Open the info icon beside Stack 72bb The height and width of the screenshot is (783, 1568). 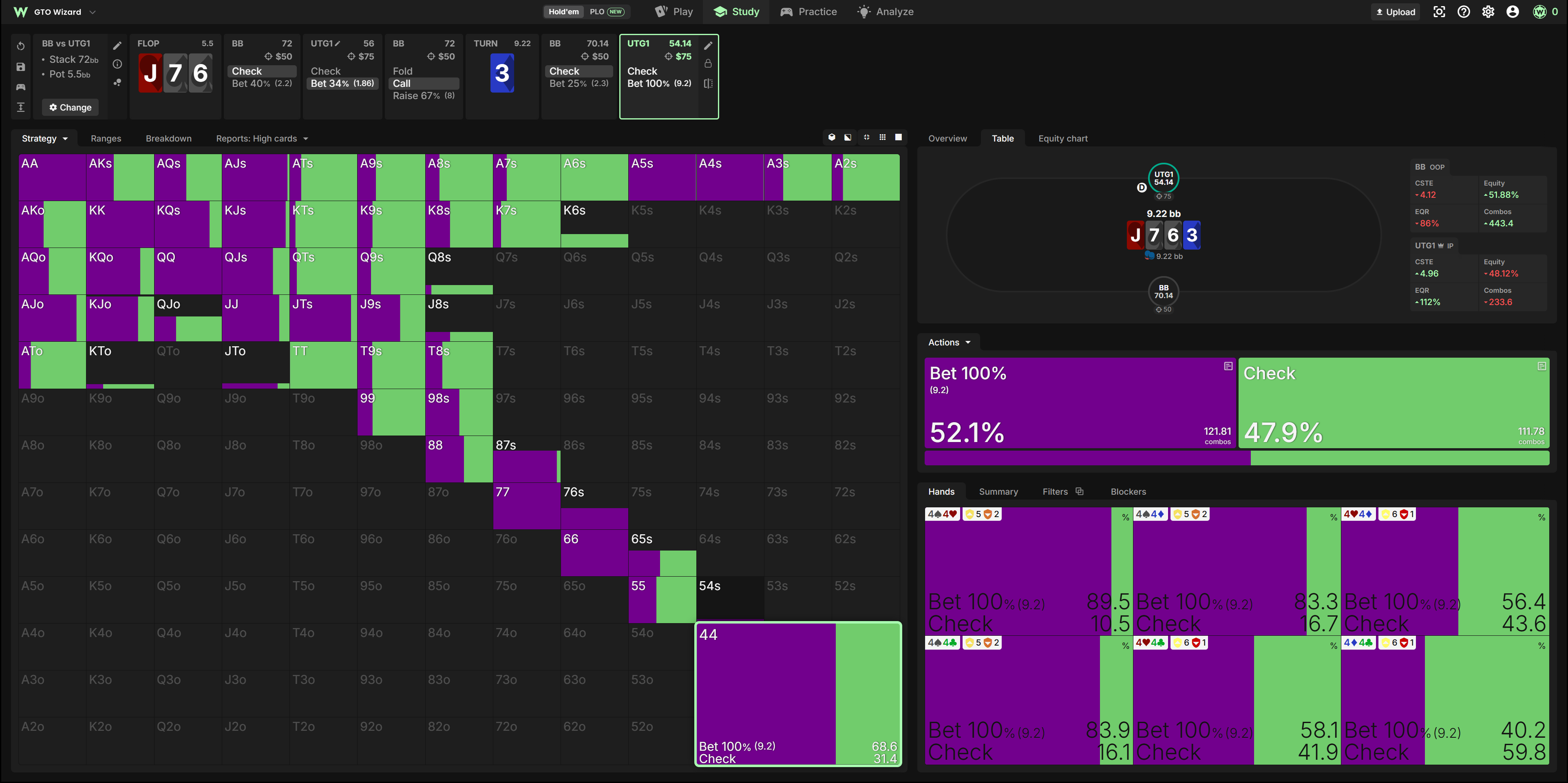pyautogui.click(x=117, y=64)
